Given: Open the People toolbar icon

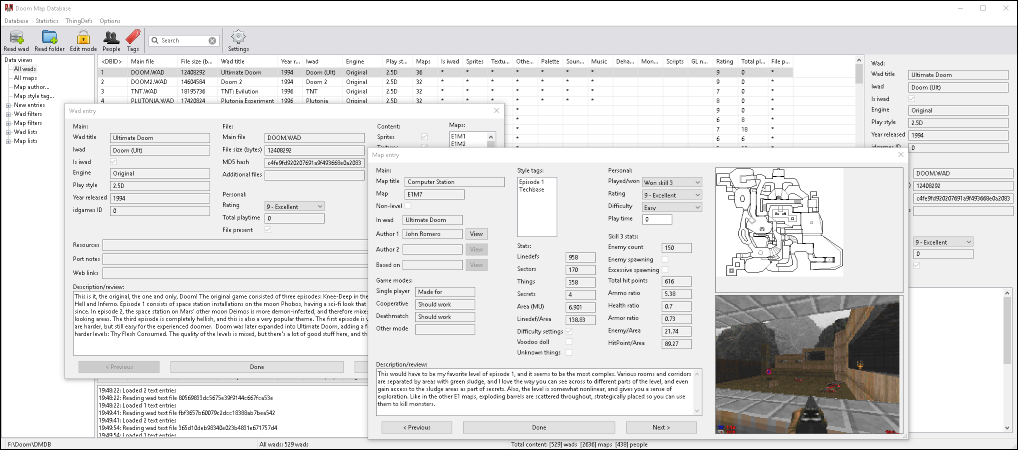Looking at the screenshot, I should [111, 38].
